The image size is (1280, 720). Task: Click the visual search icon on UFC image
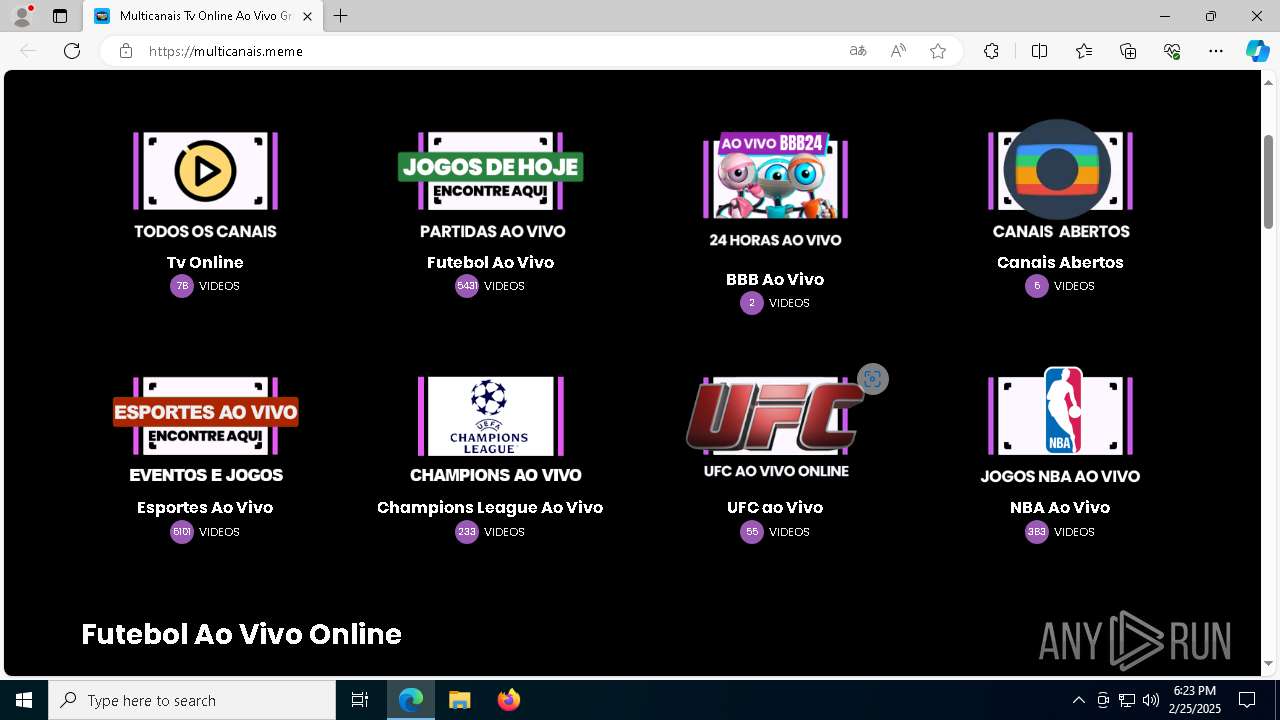(x=873, y=379)
